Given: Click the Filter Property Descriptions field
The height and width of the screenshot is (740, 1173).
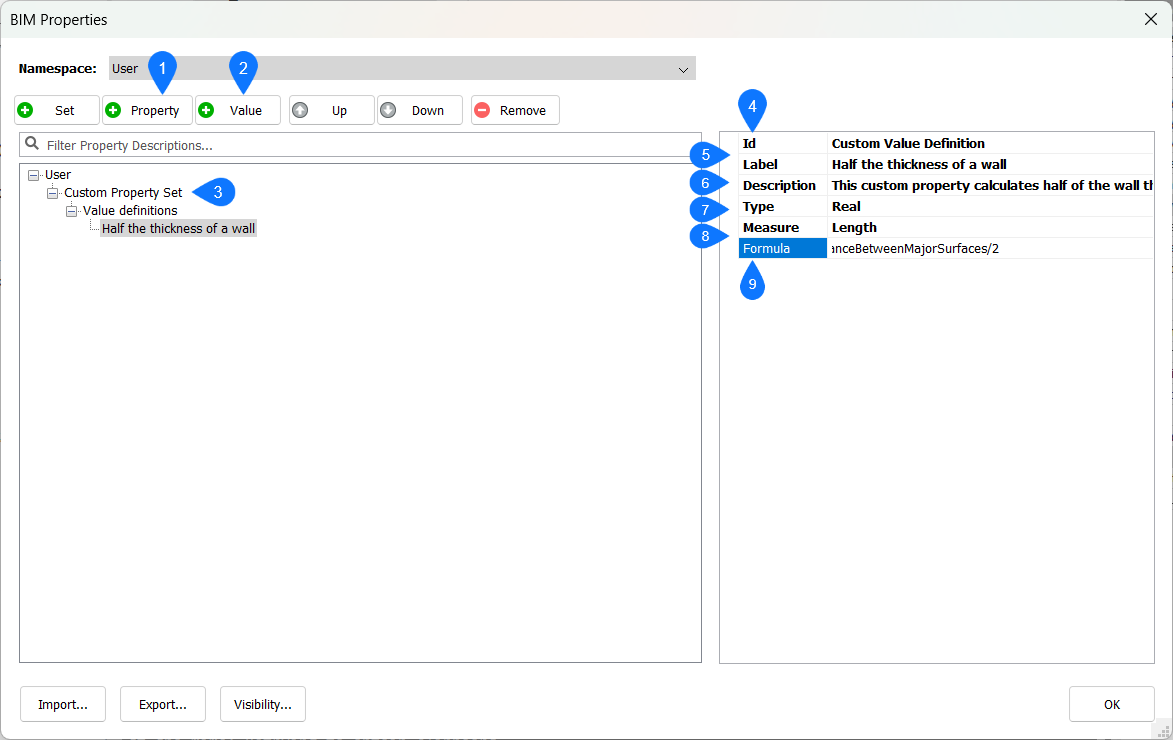Looking at the screenshot, I should tap(370, 145).
